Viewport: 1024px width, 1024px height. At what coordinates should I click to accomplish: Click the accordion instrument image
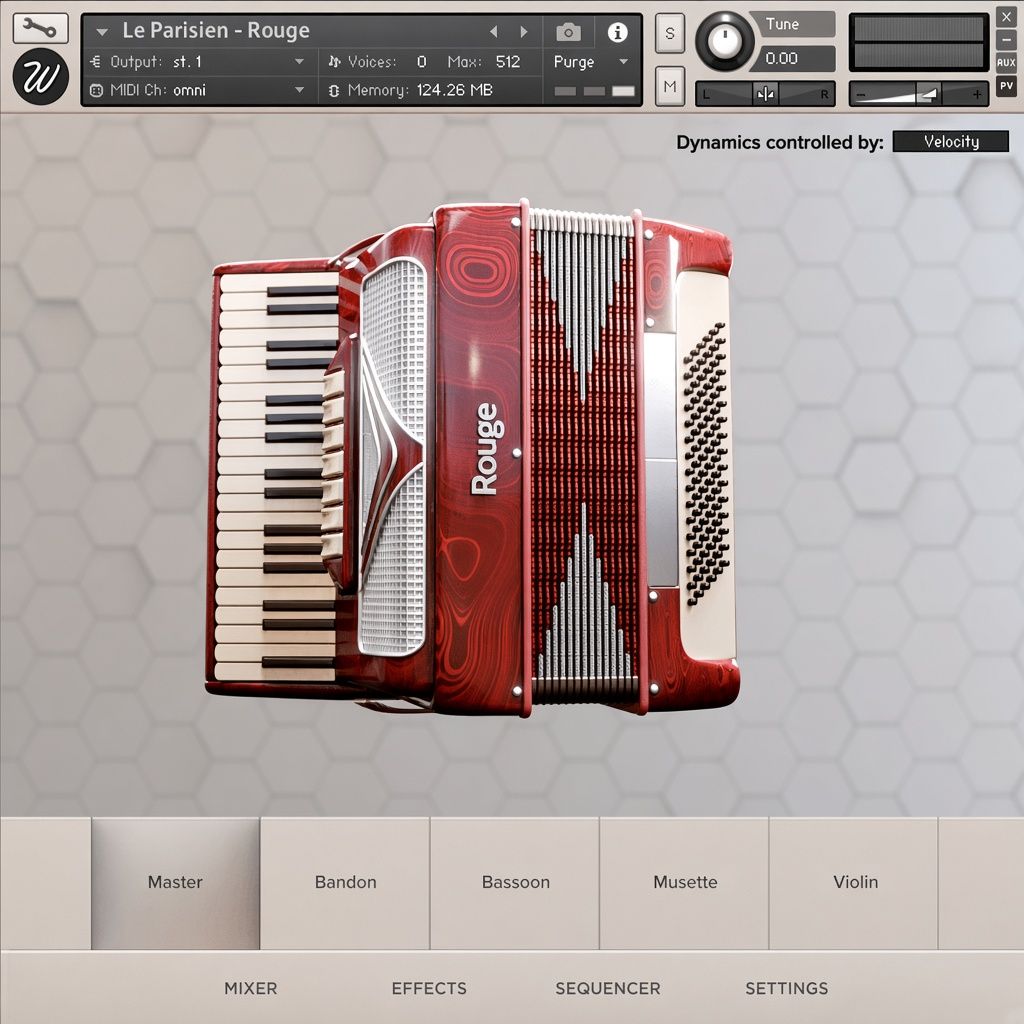[x=472, y=457]
